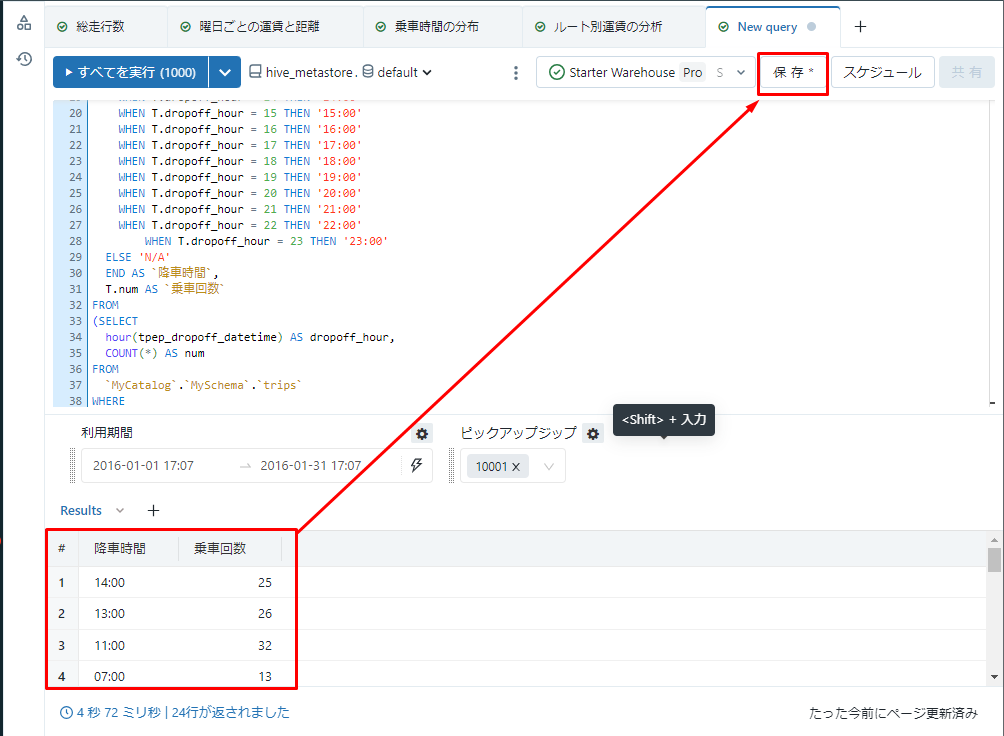Open the スケジュール schedule button
1004x736 pixels.
click(x=882, y=72)
